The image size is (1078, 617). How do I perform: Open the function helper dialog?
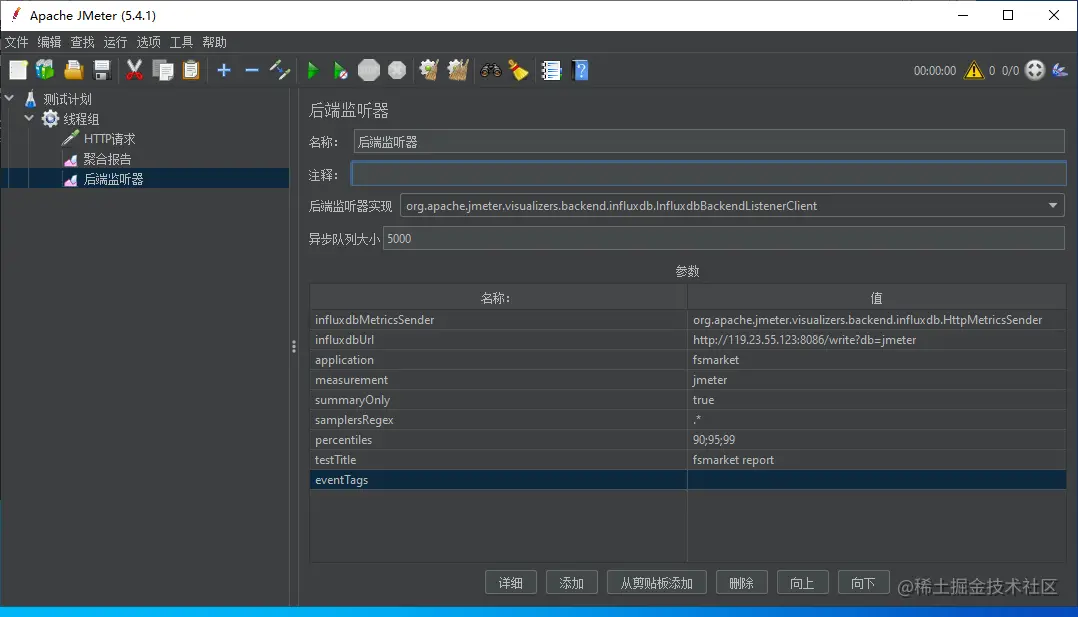click(x=551, y=70)
